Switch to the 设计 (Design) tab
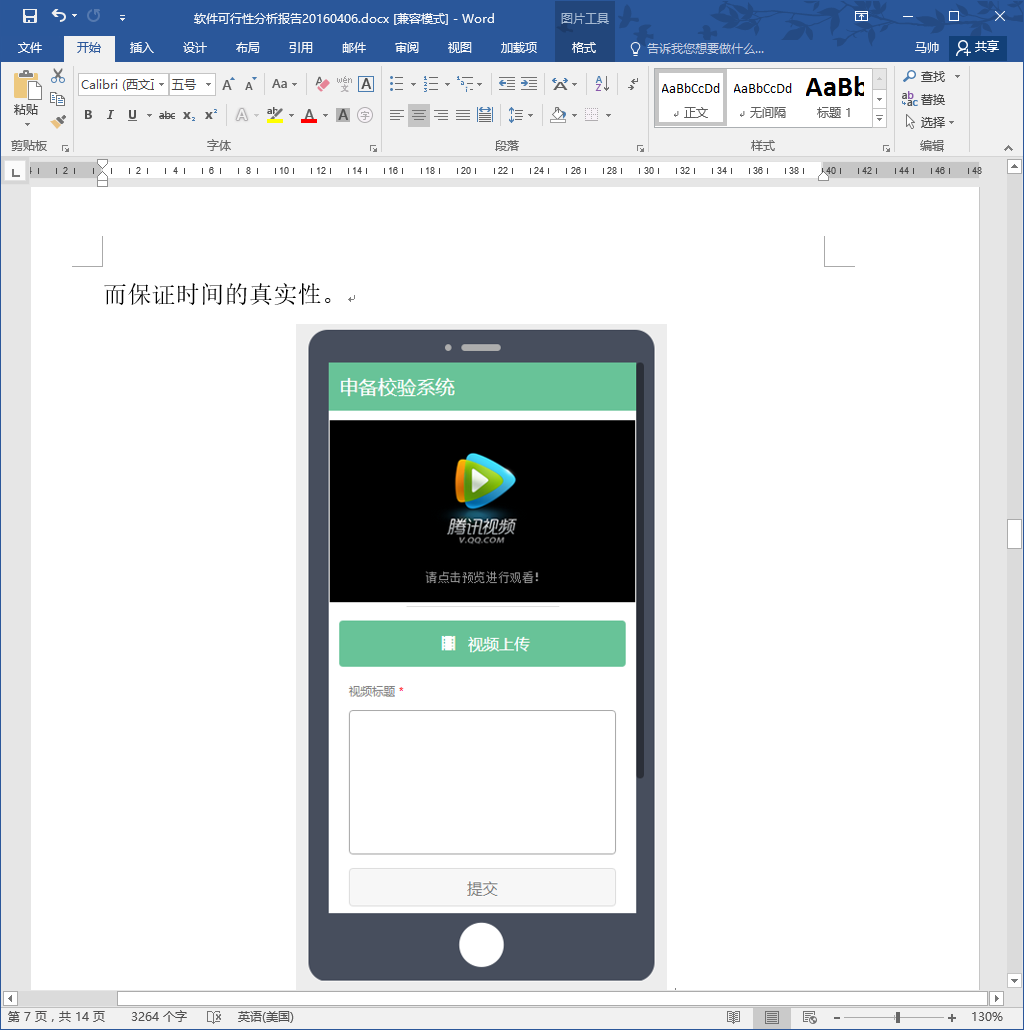1024x1030 pixels. [194, 48]
